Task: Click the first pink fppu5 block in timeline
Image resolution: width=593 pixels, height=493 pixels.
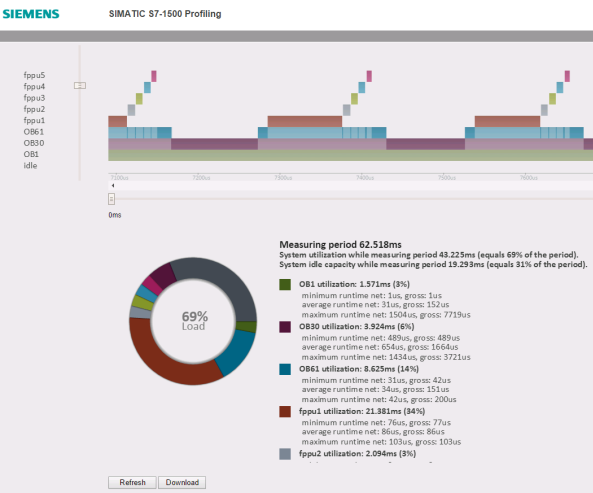Action: (x=154, y=76)
